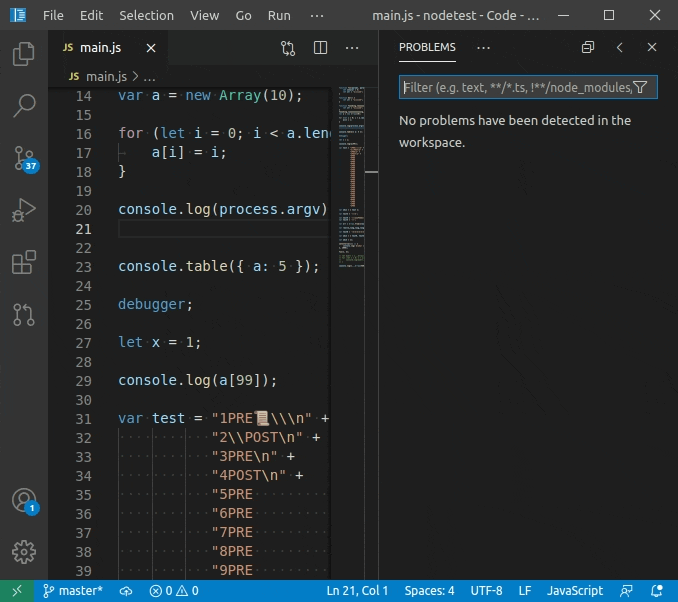Open the Go menu

(243, 16)
